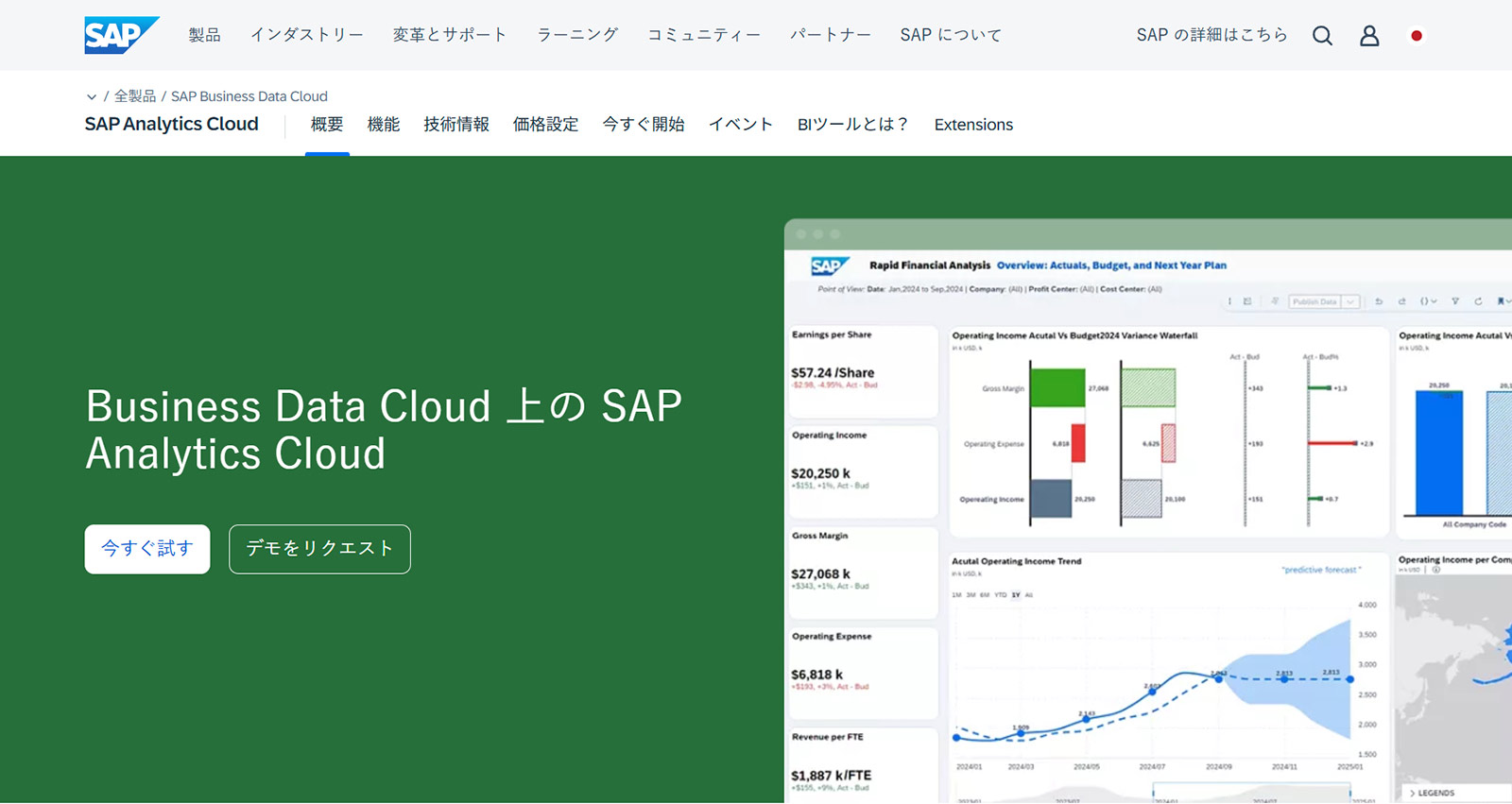Image resolution: width=1512 pixels, height=804 pixels.
Task: Click the Gross Margin $27,068 k card
Action: pos(863,573)
